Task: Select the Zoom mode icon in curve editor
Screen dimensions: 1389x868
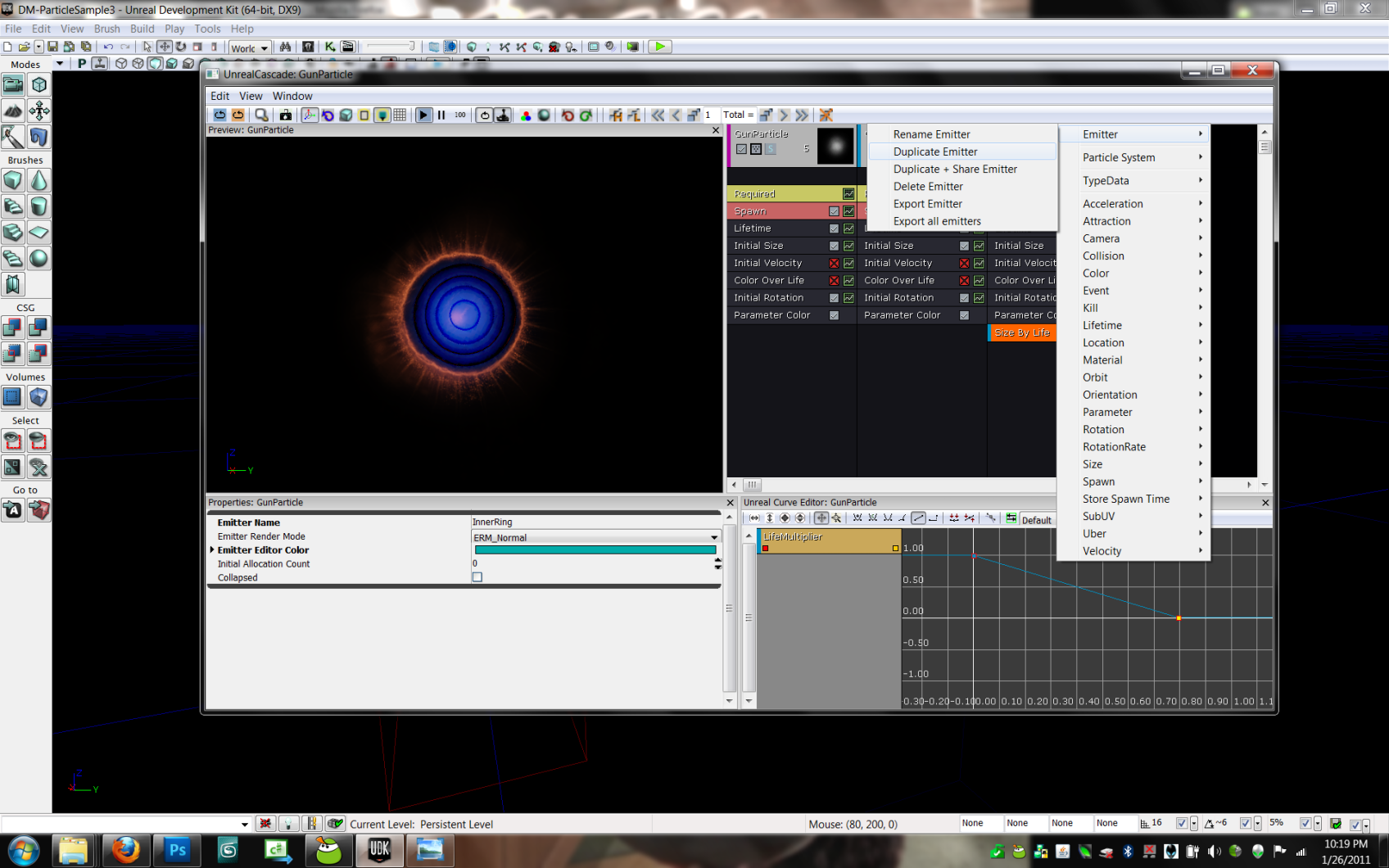Action: (836, 518)
